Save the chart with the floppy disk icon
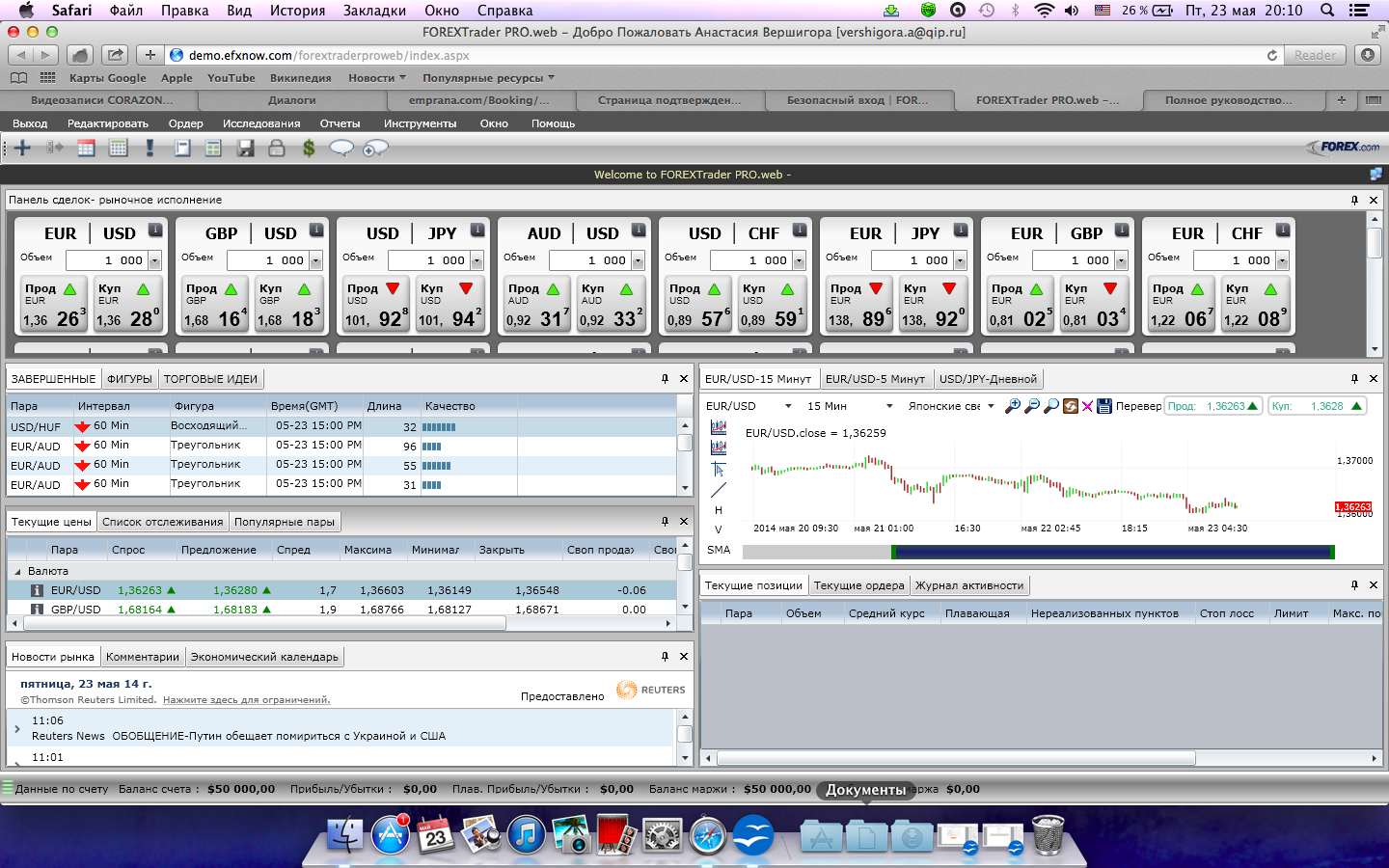 pyautogui.click(x=1104, y=406)
